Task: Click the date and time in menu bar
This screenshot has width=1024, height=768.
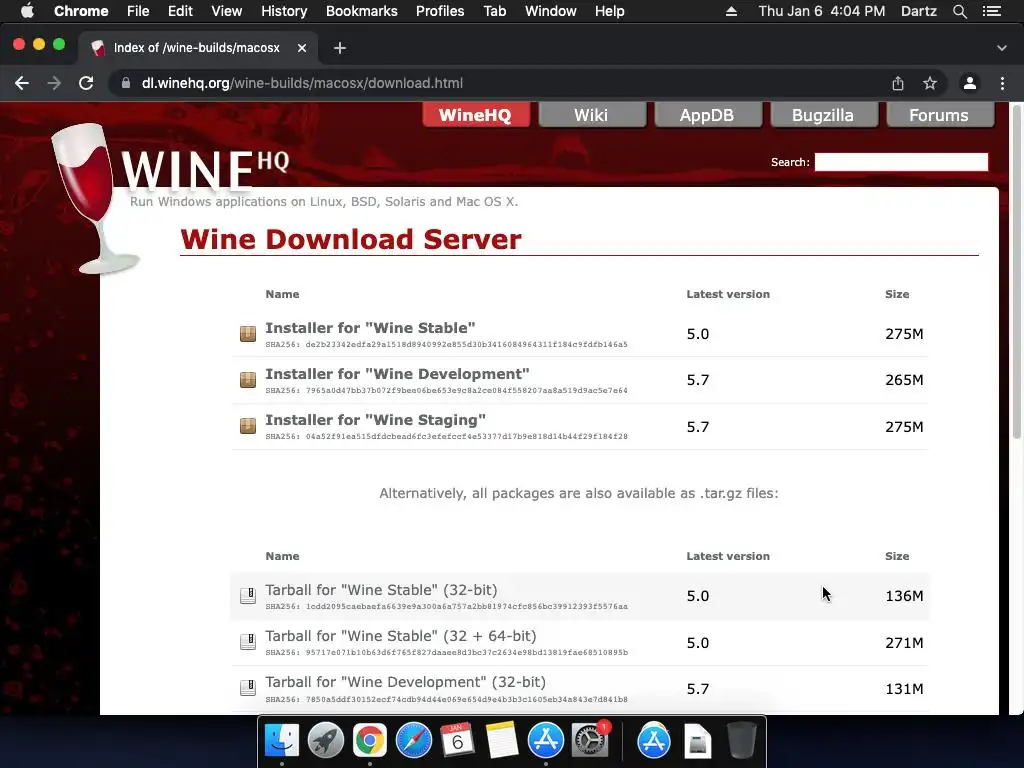Action: (x=822, y=11)
